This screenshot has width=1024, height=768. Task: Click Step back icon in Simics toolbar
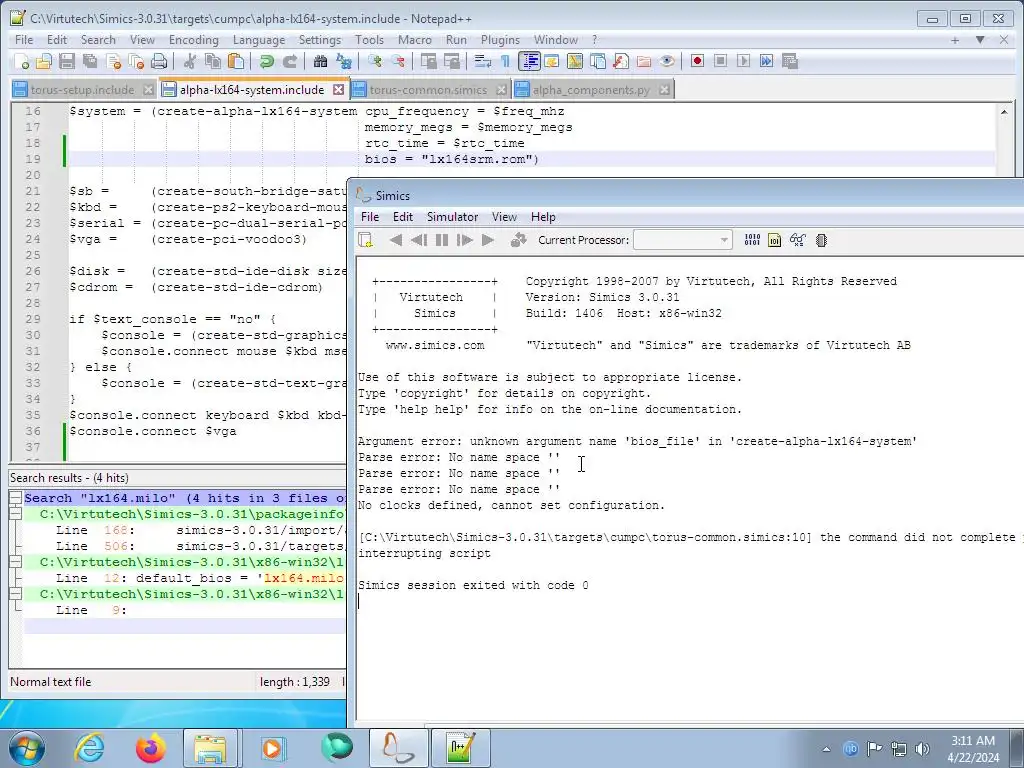pyautogui.click(x=419, y=240)
